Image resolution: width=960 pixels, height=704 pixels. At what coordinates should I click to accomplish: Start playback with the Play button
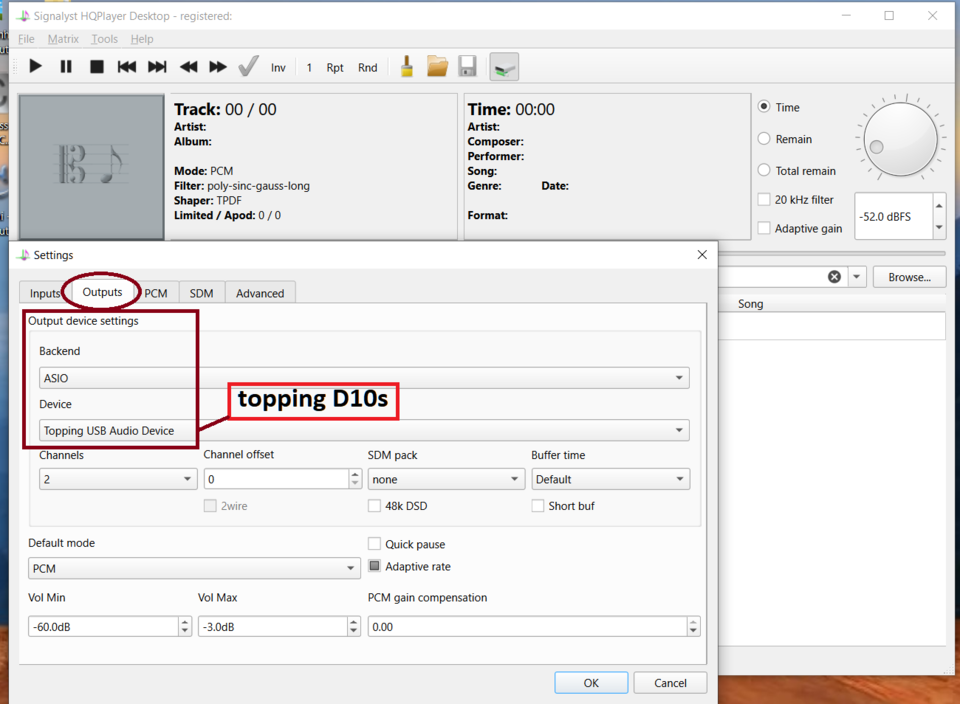pos(36,66)
